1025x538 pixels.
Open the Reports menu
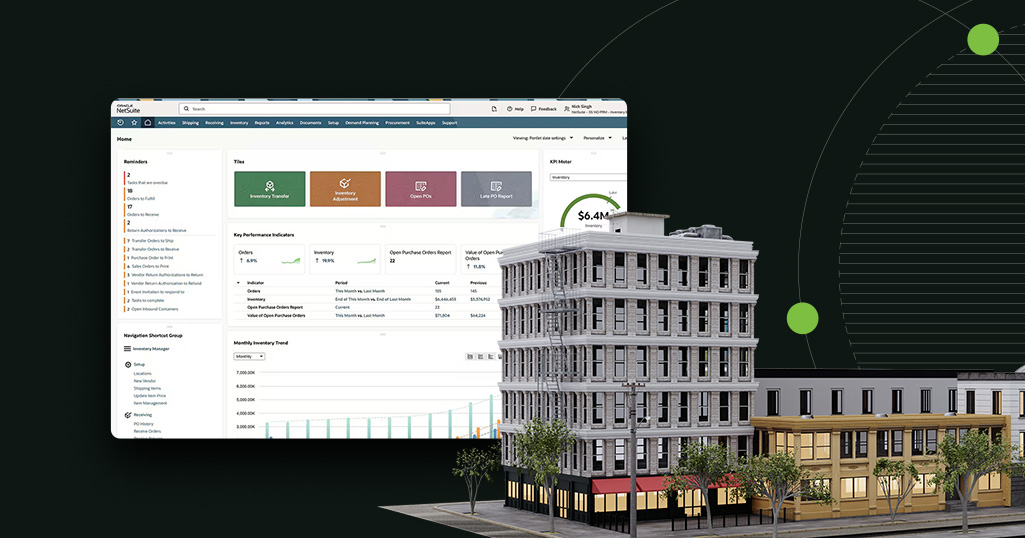[262, 123]
